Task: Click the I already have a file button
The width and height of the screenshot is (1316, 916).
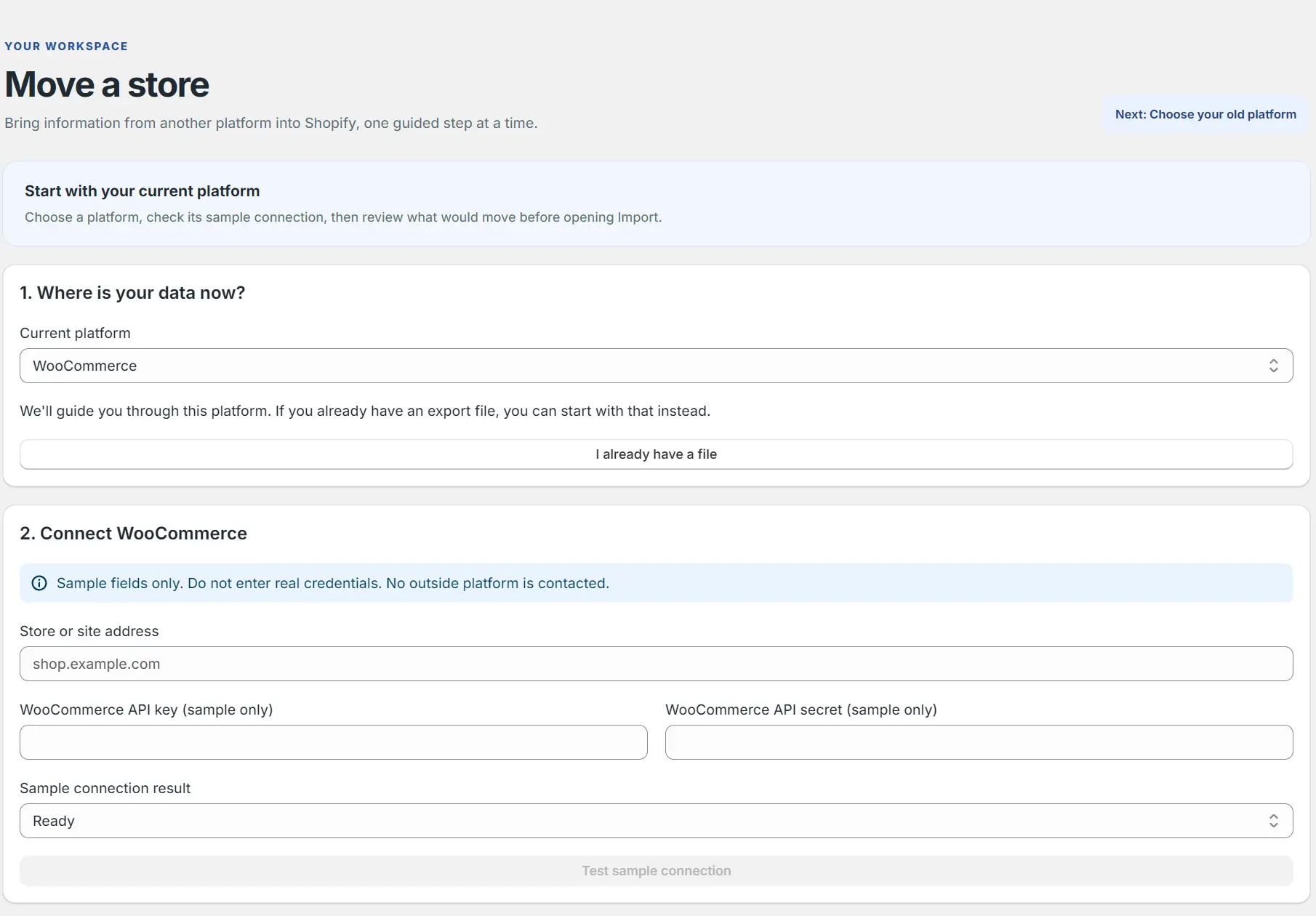Action: [x=656, y=454]
